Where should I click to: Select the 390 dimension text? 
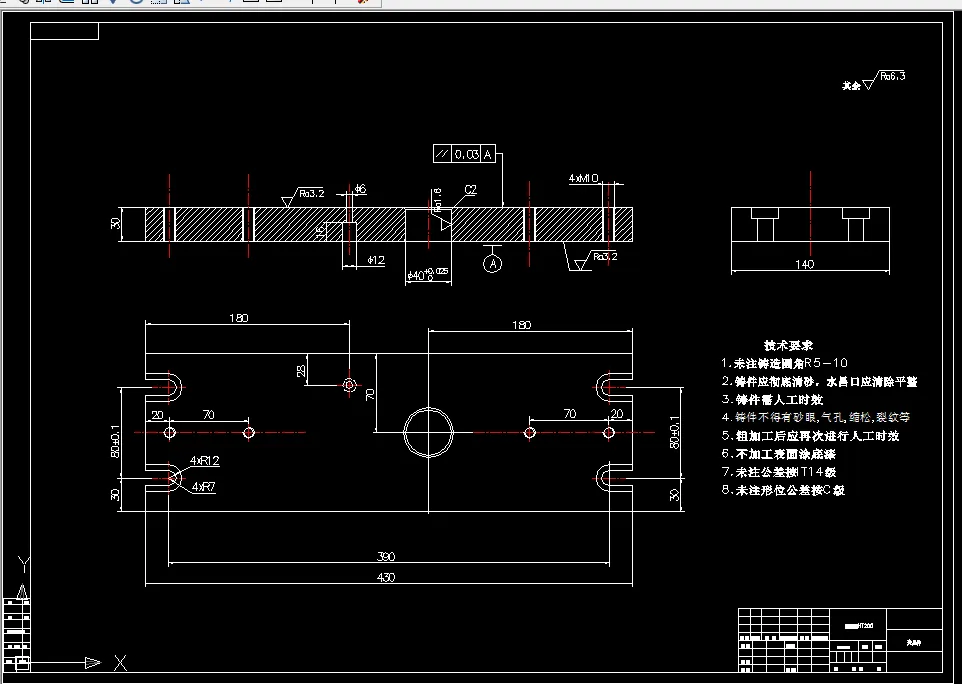pyautogui.click(x=386, y=556)
